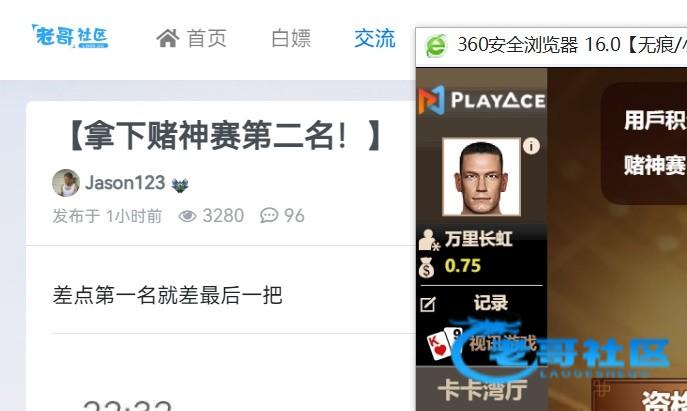
Task: Click the 360 browser logo icon
Action: [436, 46]
